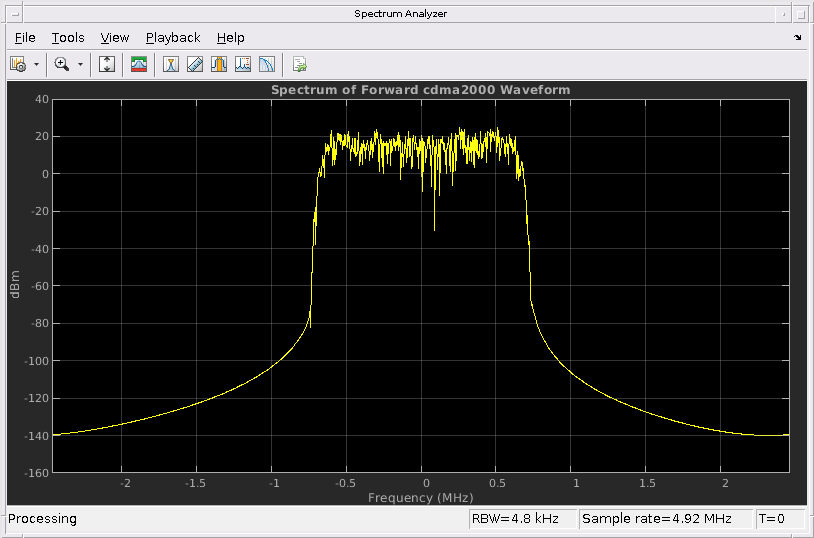Screen dimensions: 814x538
Task: Click the Generate Script icon
Action: pyautogui.click(x=300, y=64)
